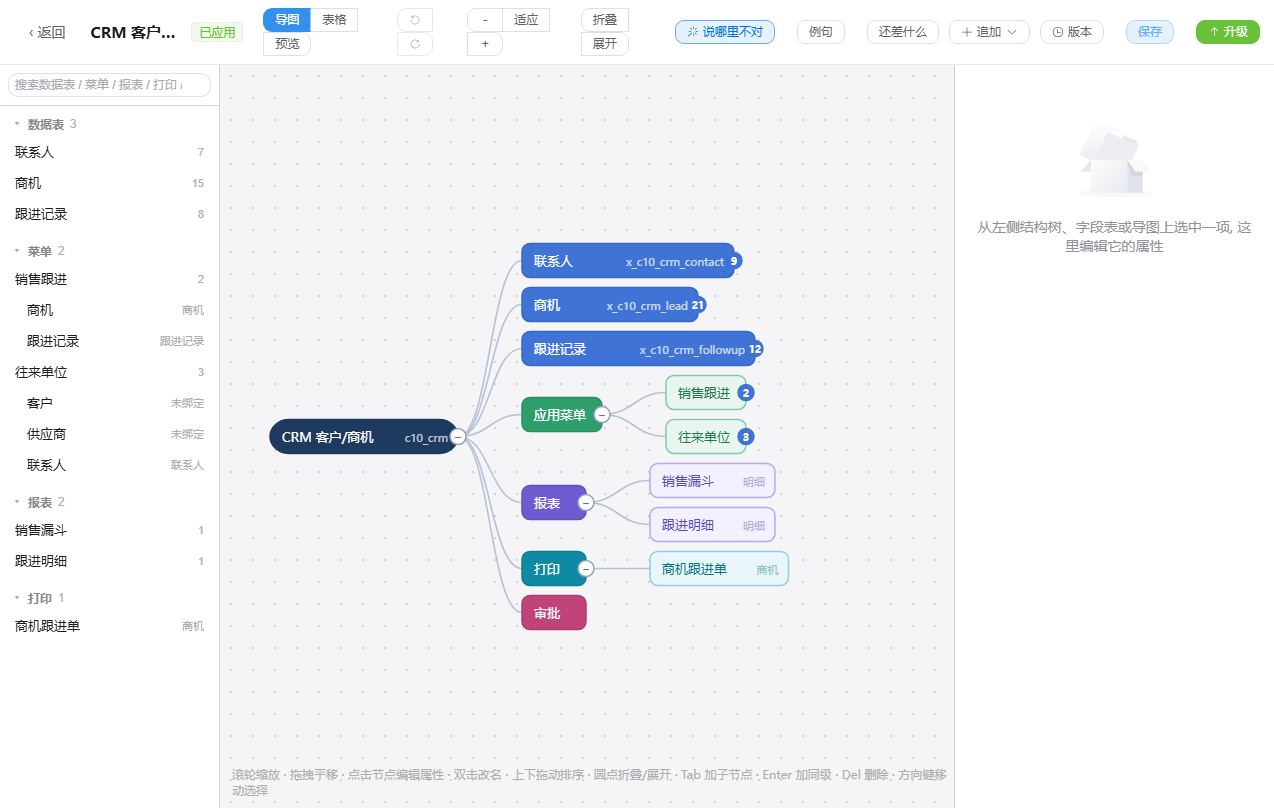Click the 例句 button
The width and height of the screenshot is (1274, 808).
(x=821, y=32)
